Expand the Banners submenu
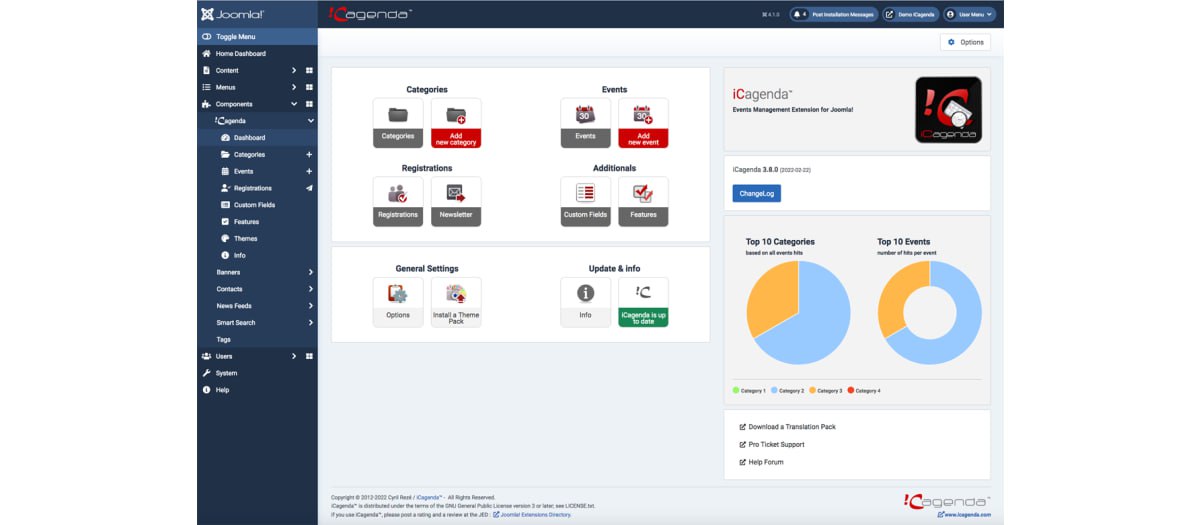 pos(310,272)
